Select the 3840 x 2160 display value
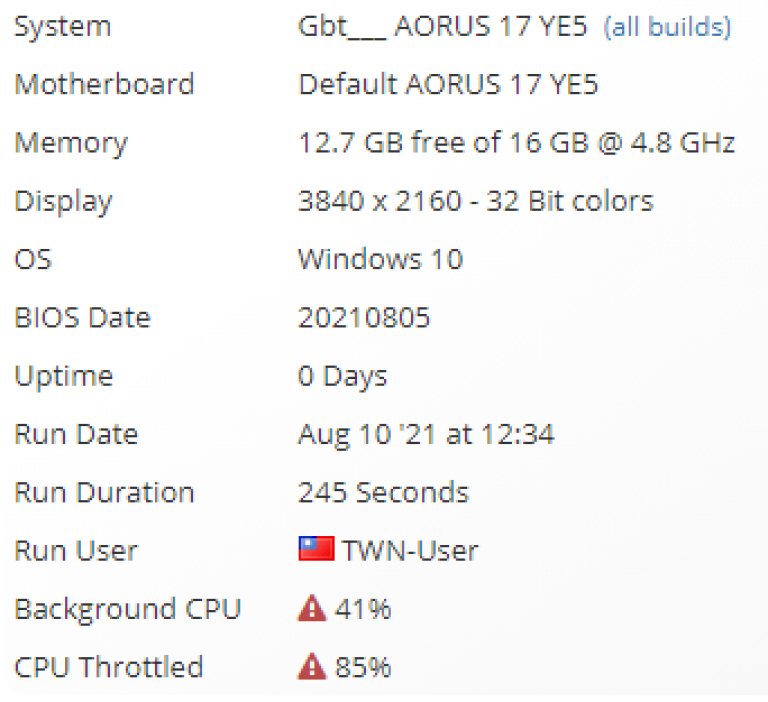This screenshot has width=768, height=702. point(476,201)
